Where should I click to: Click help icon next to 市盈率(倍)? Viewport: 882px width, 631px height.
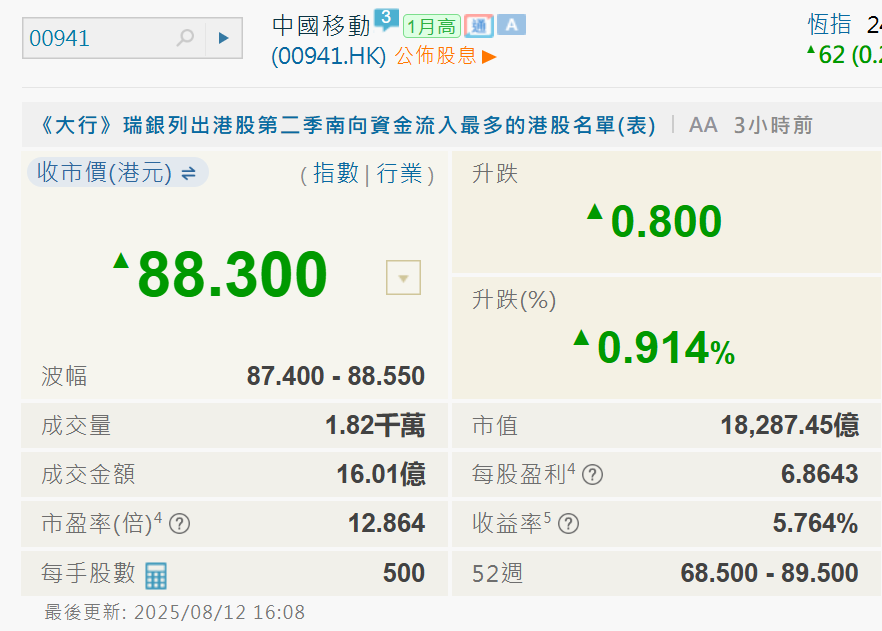[179, 524]
